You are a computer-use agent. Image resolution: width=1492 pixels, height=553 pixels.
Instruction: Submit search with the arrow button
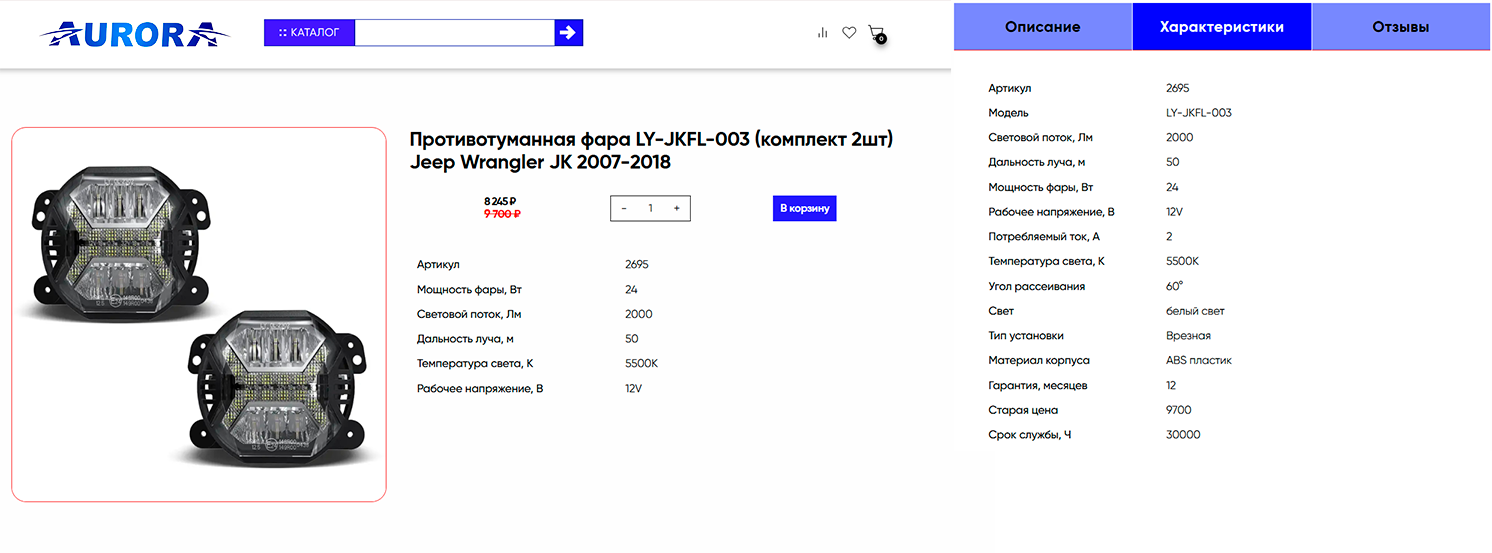(568, 33)
